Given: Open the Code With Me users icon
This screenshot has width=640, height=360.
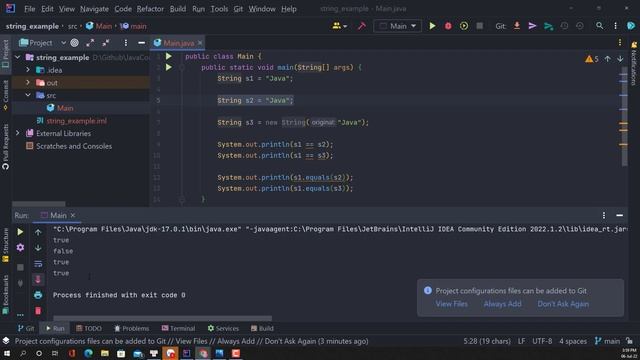Looking at the screenshot, I should [339, 26].
